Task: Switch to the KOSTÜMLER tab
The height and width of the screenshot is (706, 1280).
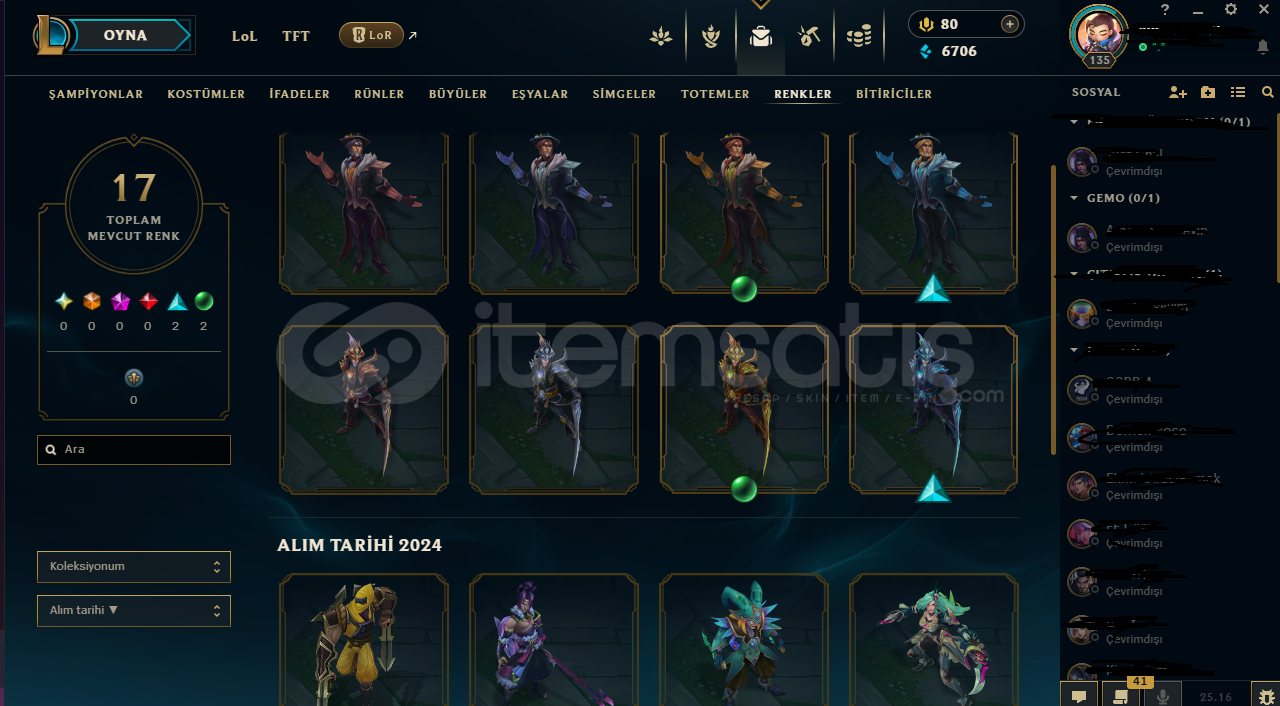Action: click(x=206, y=94)
